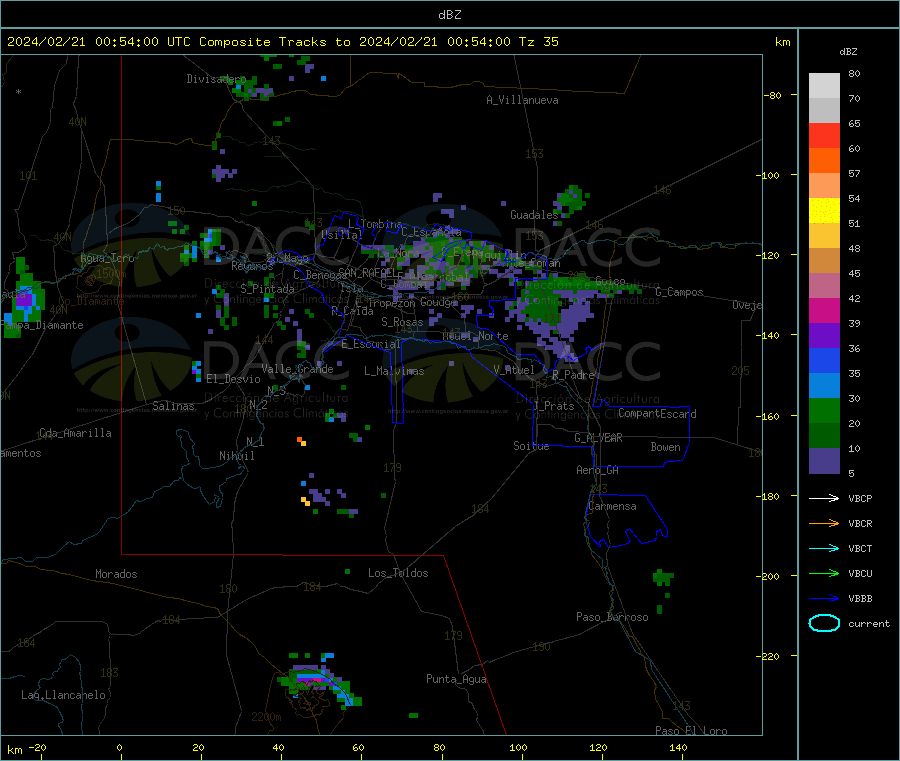900x761 pixels.
Task: Click the El_Desvio label
Action: click(x=233, y=379)
